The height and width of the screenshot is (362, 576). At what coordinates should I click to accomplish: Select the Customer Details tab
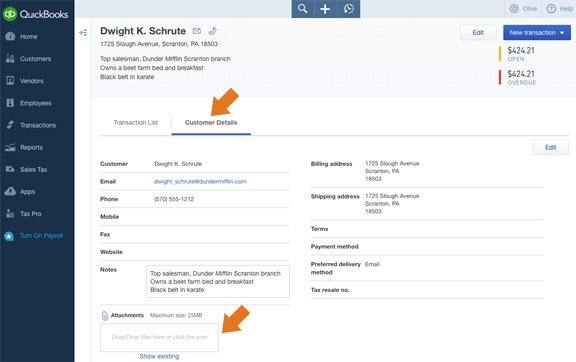pyautogui.click(x=211, y=123)
